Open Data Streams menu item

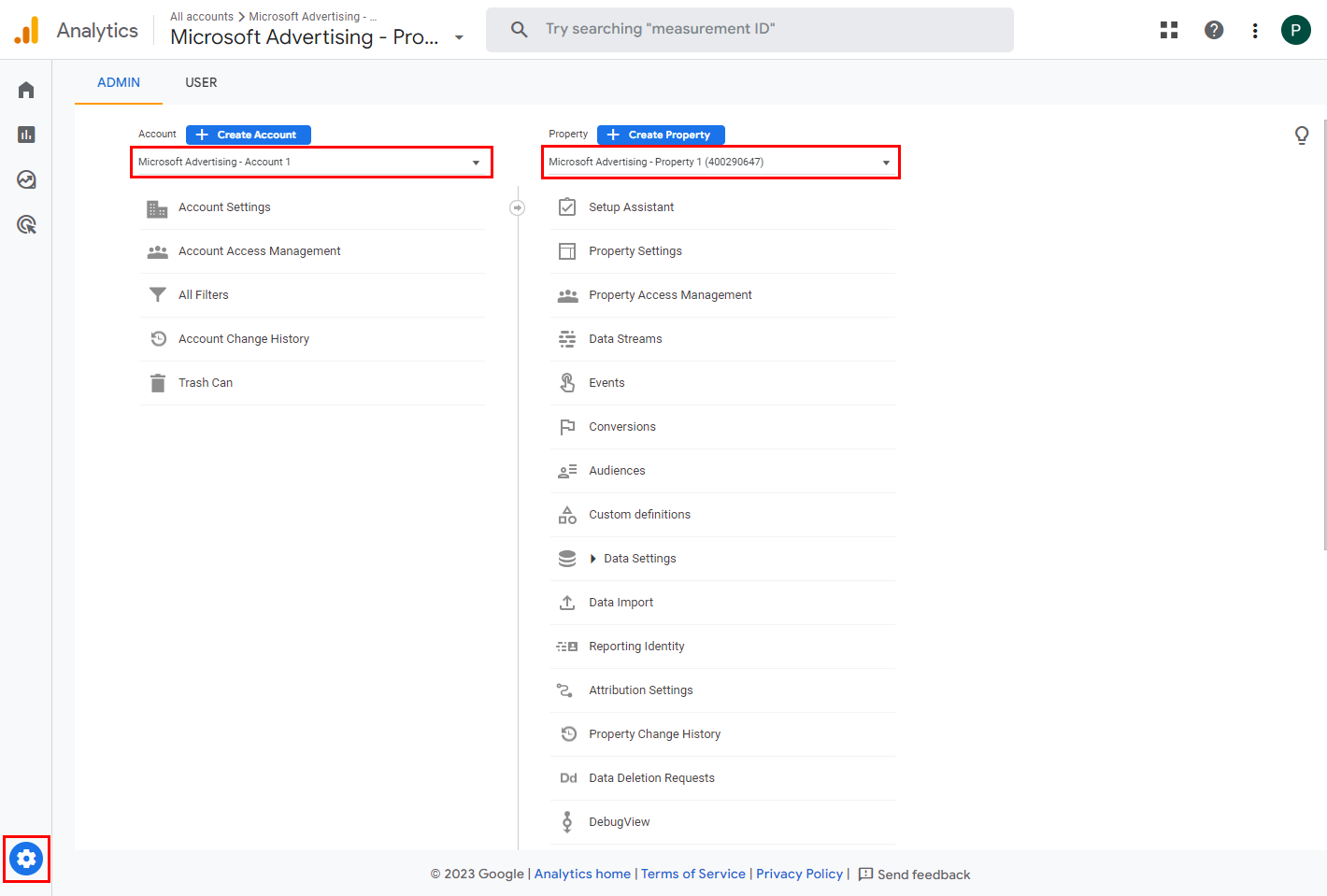(x=625, y=339)
